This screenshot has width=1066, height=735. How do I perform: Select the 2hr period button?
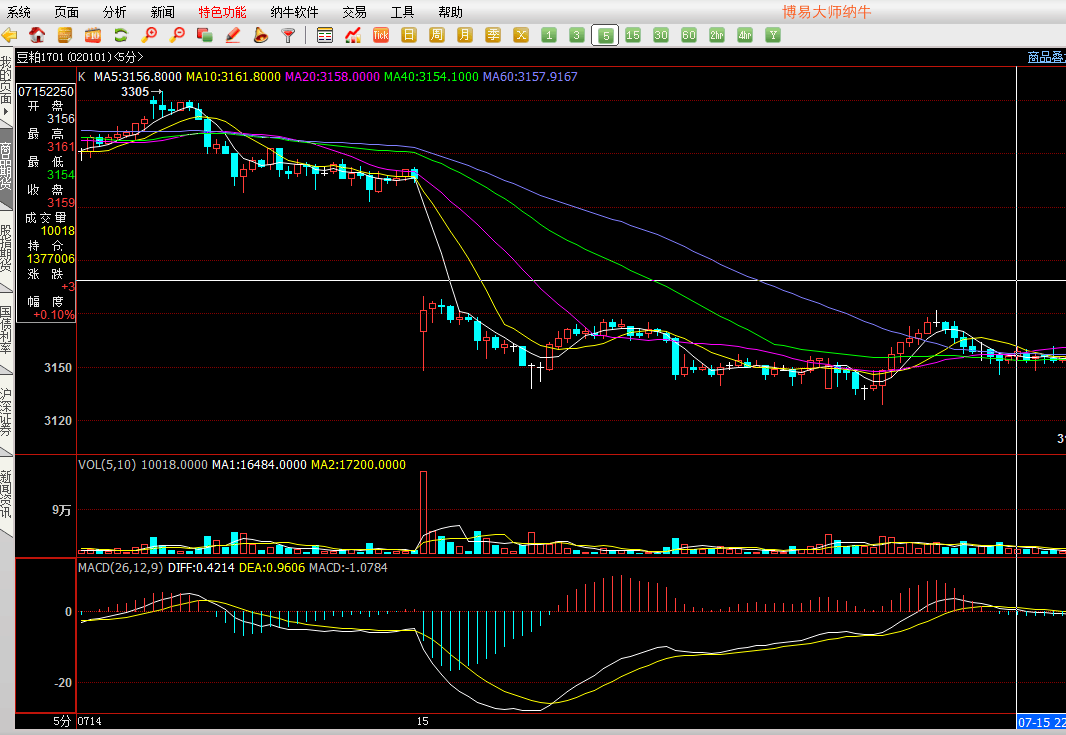(x=717, y=35)
